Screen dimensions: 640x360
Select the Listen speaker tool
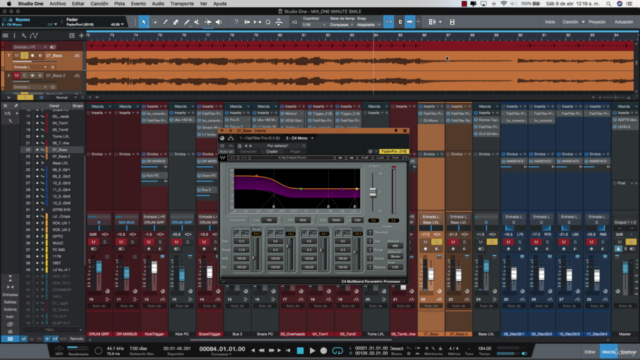click(x=218, y=22)
